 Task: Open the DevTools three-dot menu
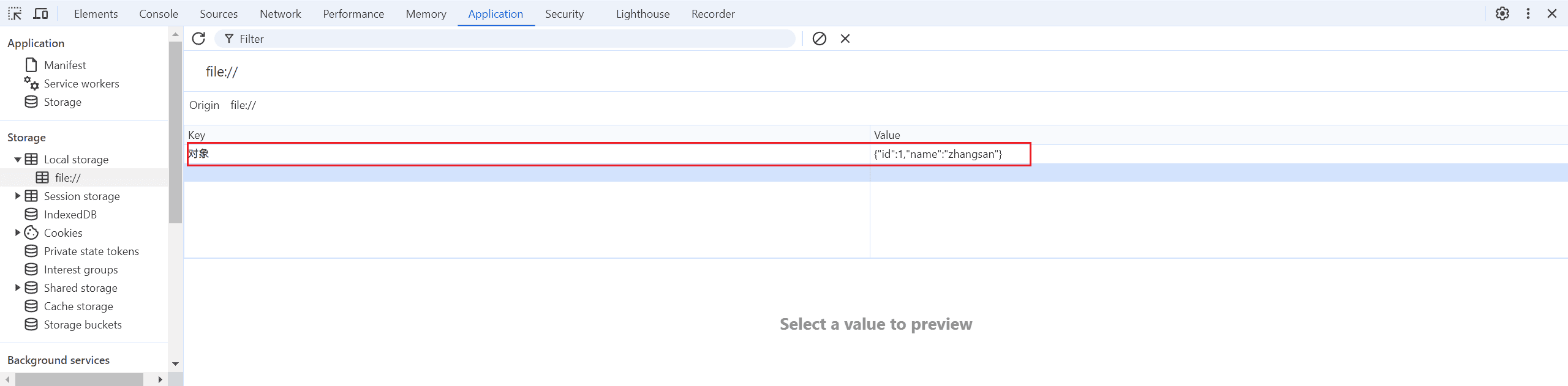pyautogui.click(x=1528, y=13)
